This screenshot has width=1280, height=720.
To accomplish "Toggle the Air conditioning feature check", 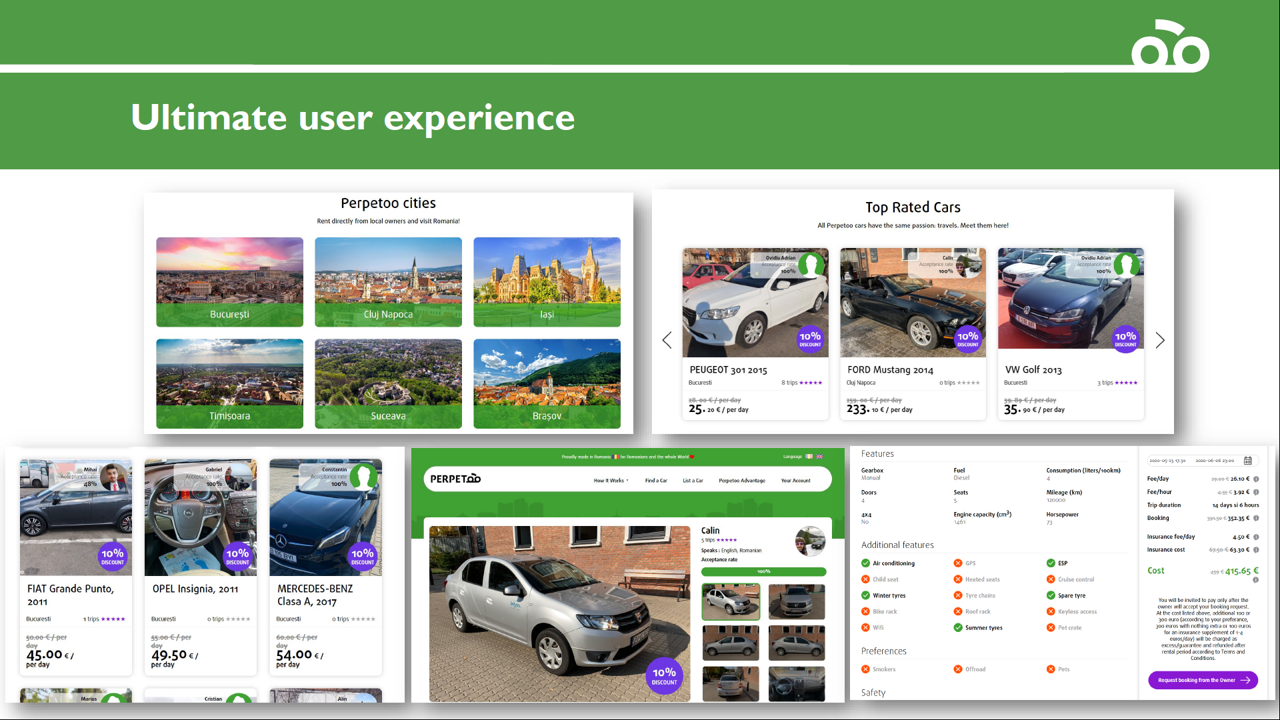I will point(866,563).
